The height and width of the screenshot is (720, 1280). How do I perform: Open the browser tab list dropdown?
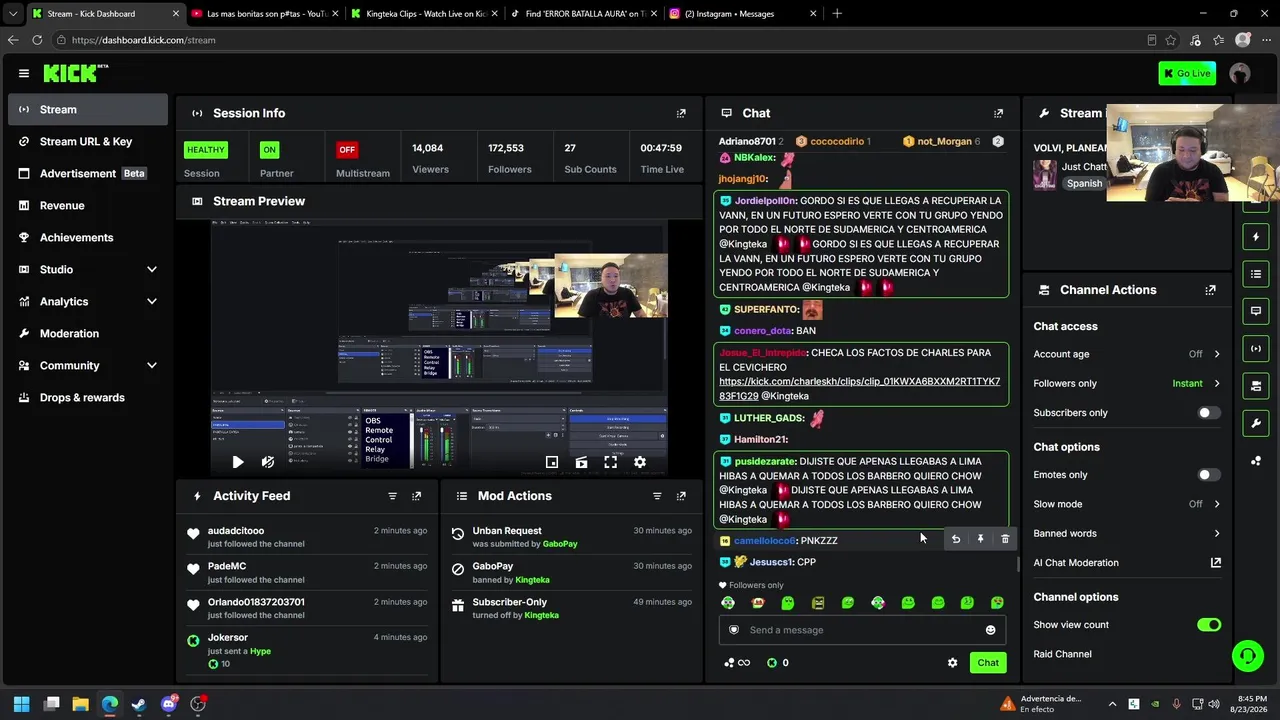12,14
